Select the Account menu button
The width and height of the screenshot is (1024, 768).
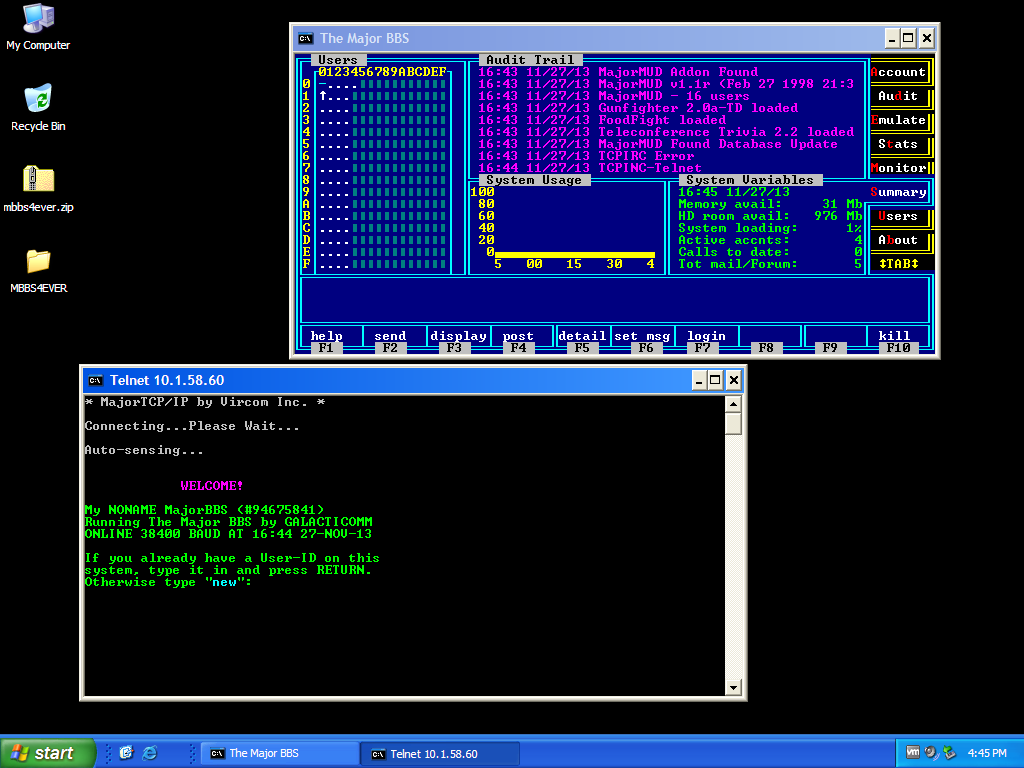pos(898,72)
